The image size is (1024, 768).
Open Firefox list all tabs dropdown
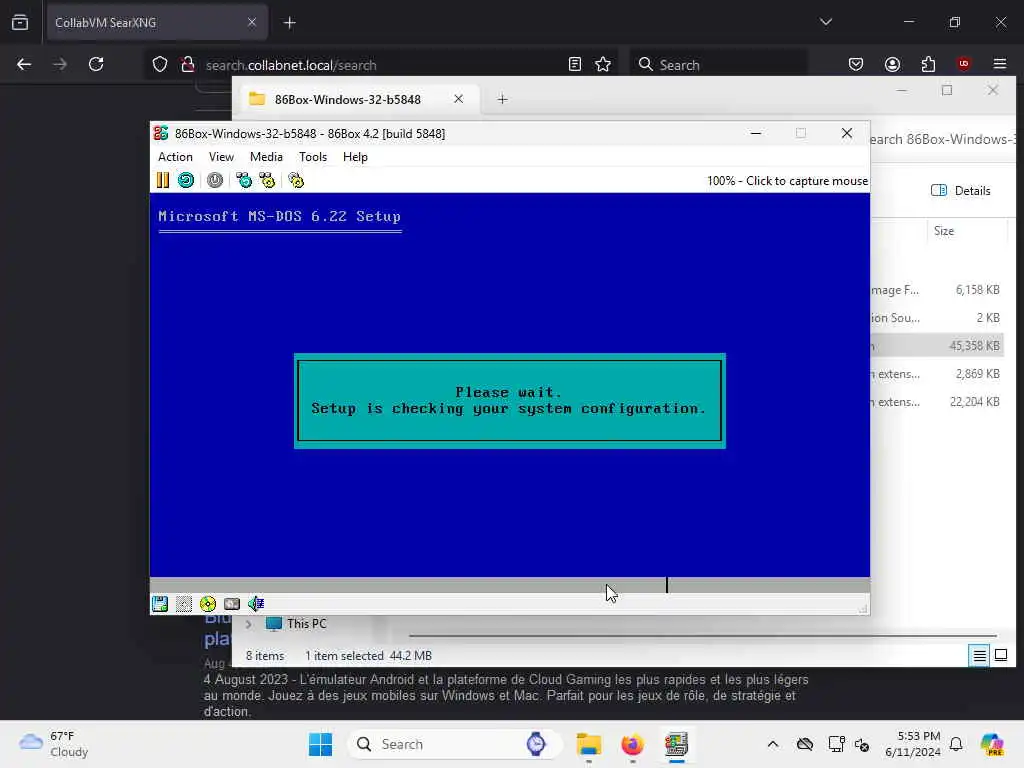click(826, 22)
